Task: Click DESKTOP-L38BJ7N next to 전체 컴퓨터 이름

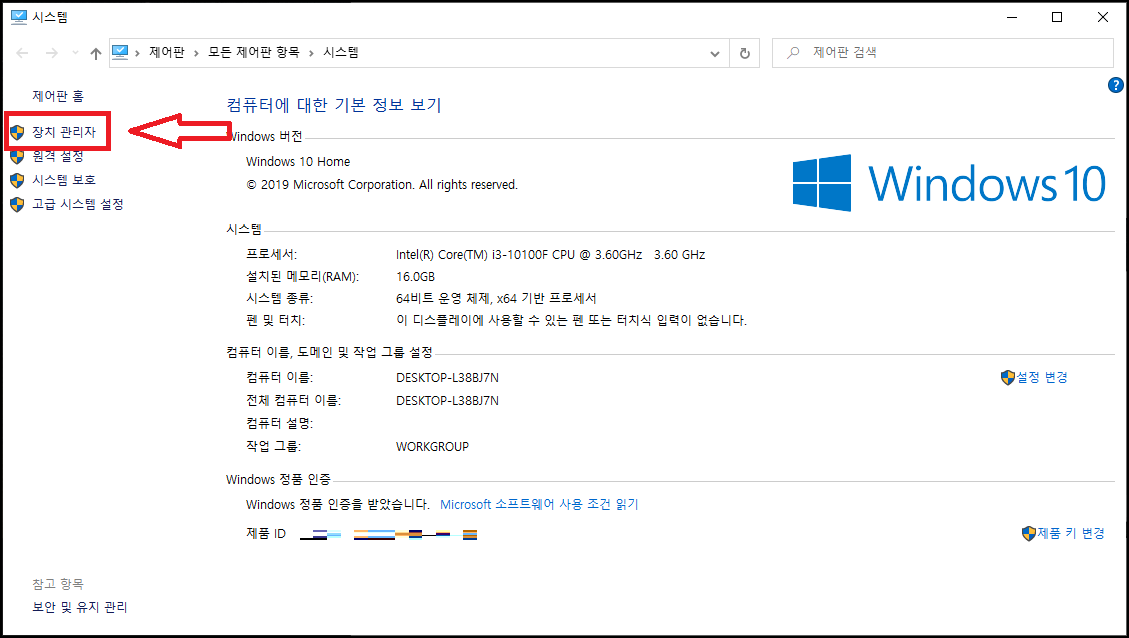Action: tap(447, 400)
